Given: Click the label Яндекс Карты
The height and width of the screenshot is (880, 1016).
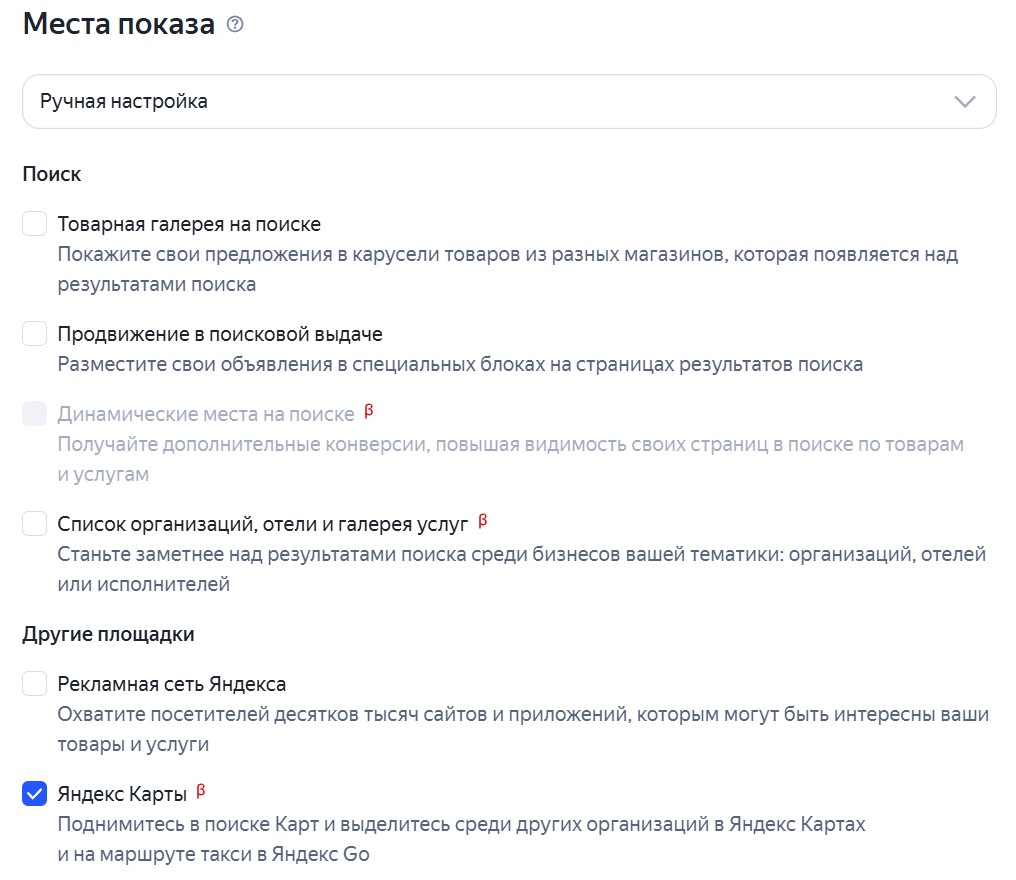Looking at the screenshot, I should tap(122, 794).
